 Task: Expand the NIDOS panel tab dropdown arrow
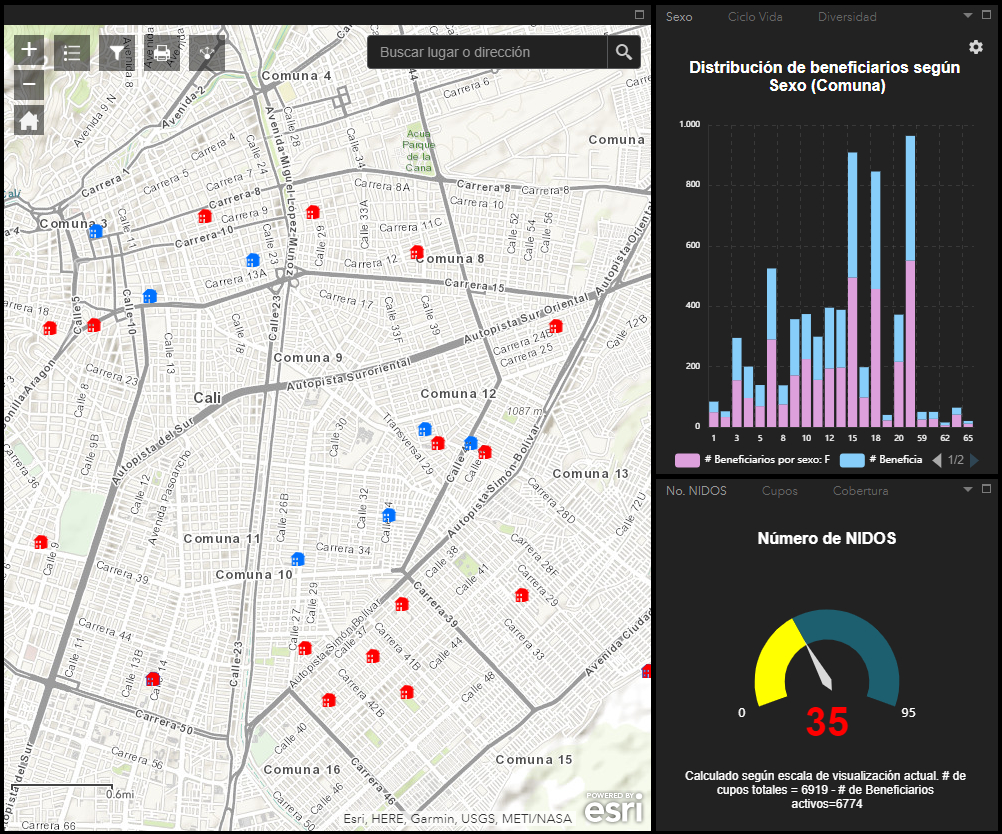point(968,490)
